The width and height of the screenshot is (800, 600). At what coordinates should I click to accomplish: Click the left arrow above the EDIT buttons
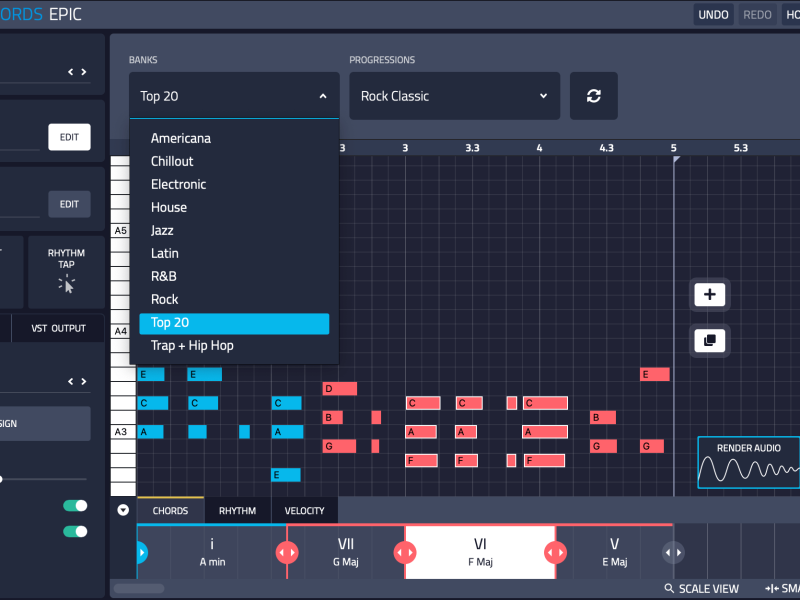(70, 72)
